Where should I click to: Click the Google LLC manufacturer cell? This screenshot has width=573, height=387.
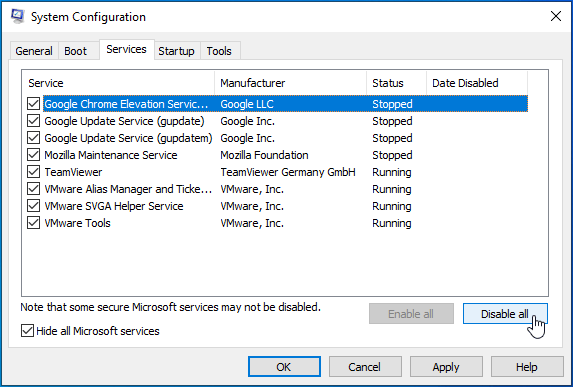click(x=247, y=104)
